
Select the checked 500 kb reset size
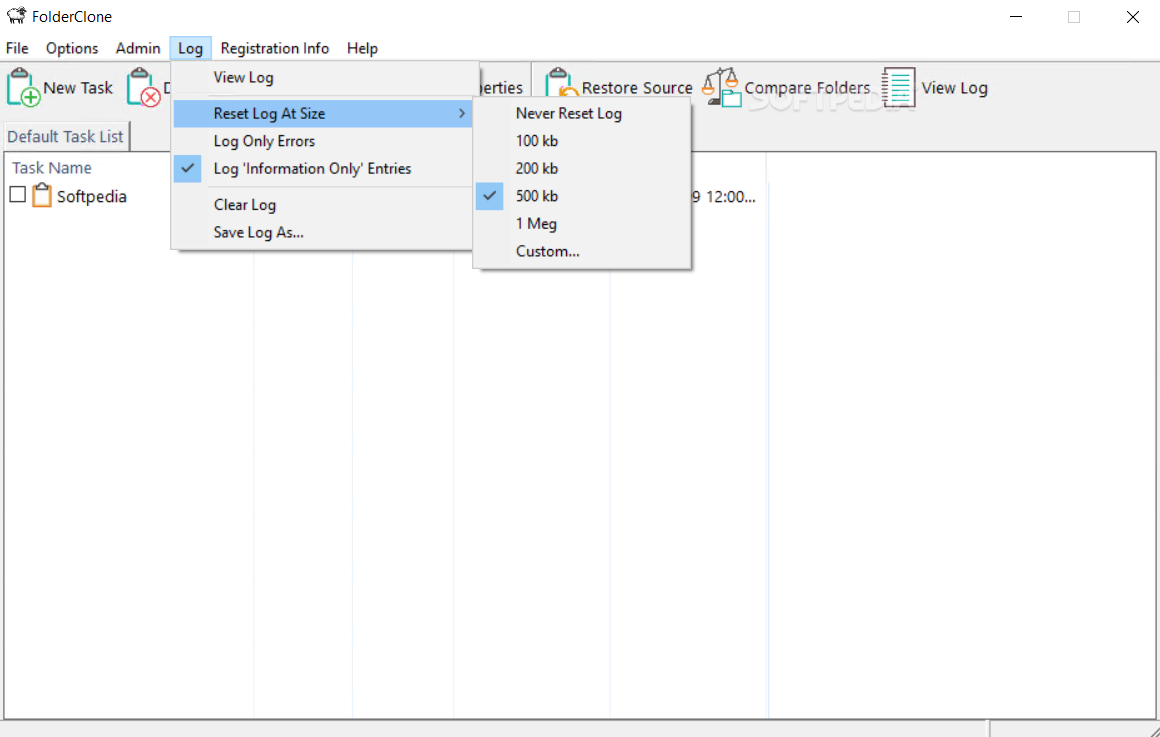[582, 196]
